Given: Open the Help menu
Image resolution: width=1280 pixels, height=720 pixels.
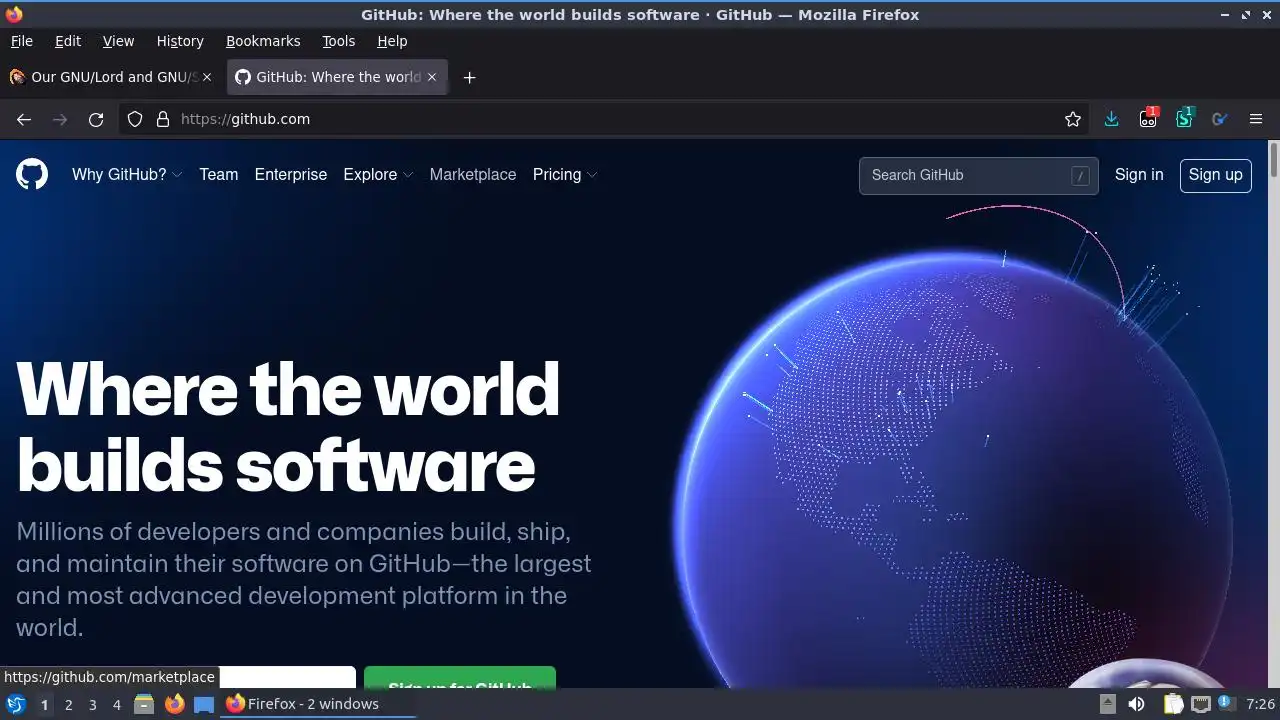Looking at the screenshot, I should 392,41.
